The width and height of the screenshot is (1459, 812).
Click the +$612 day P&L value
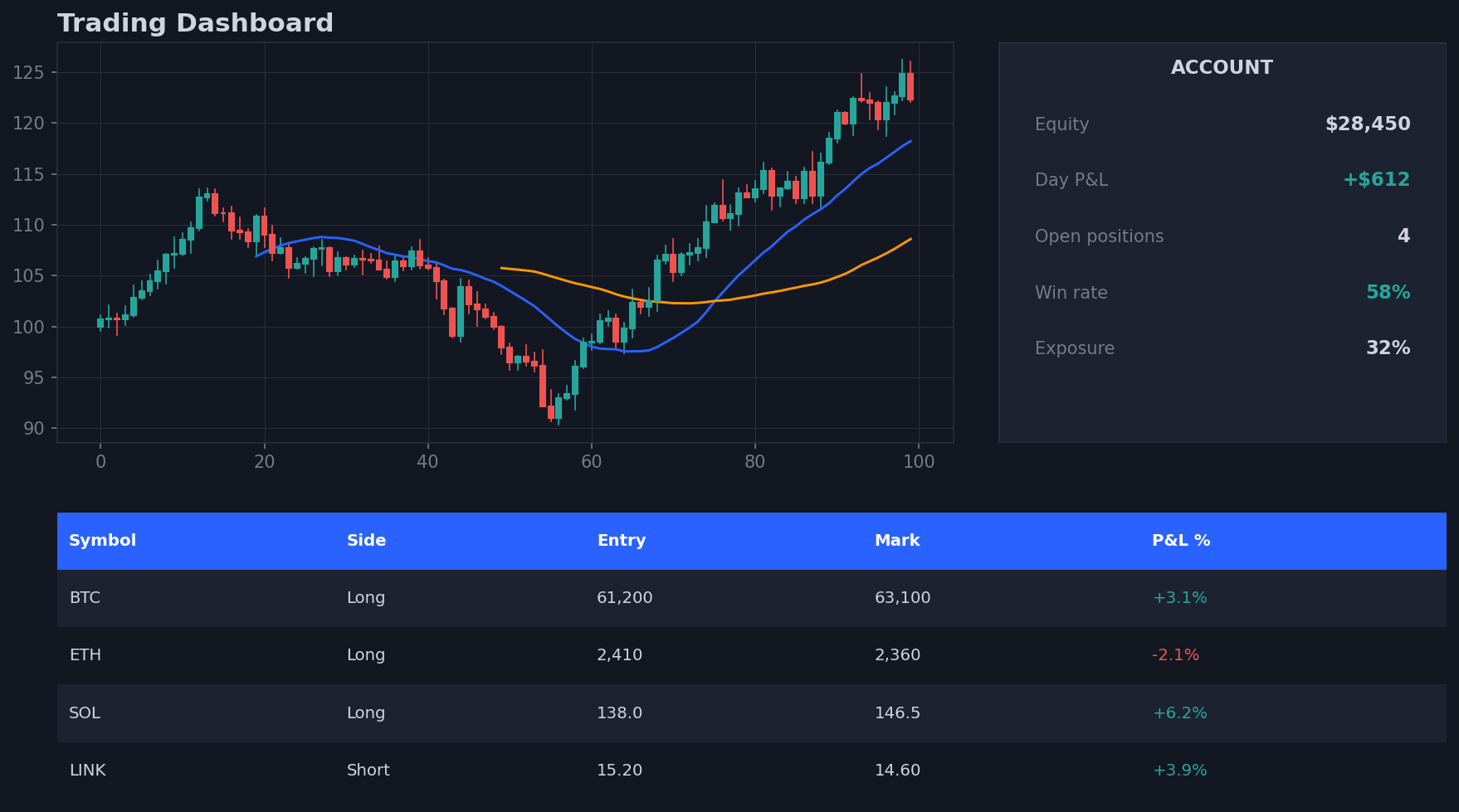[x=1376, y=180]
